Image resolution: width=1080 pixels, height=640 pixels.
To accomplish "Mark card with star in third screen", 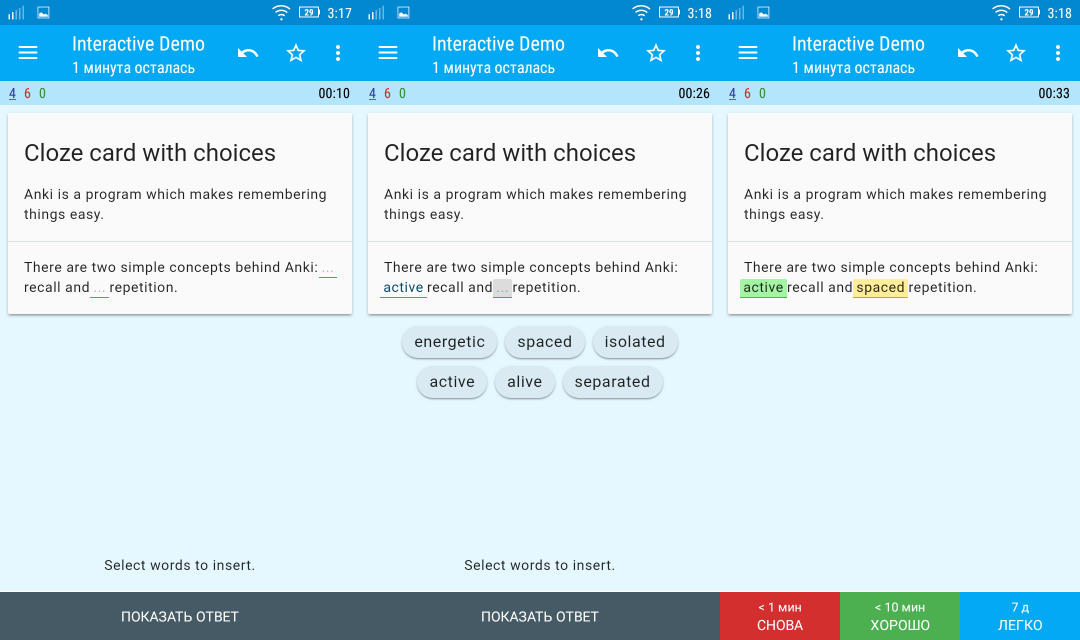I will (x=1016, y=53).
